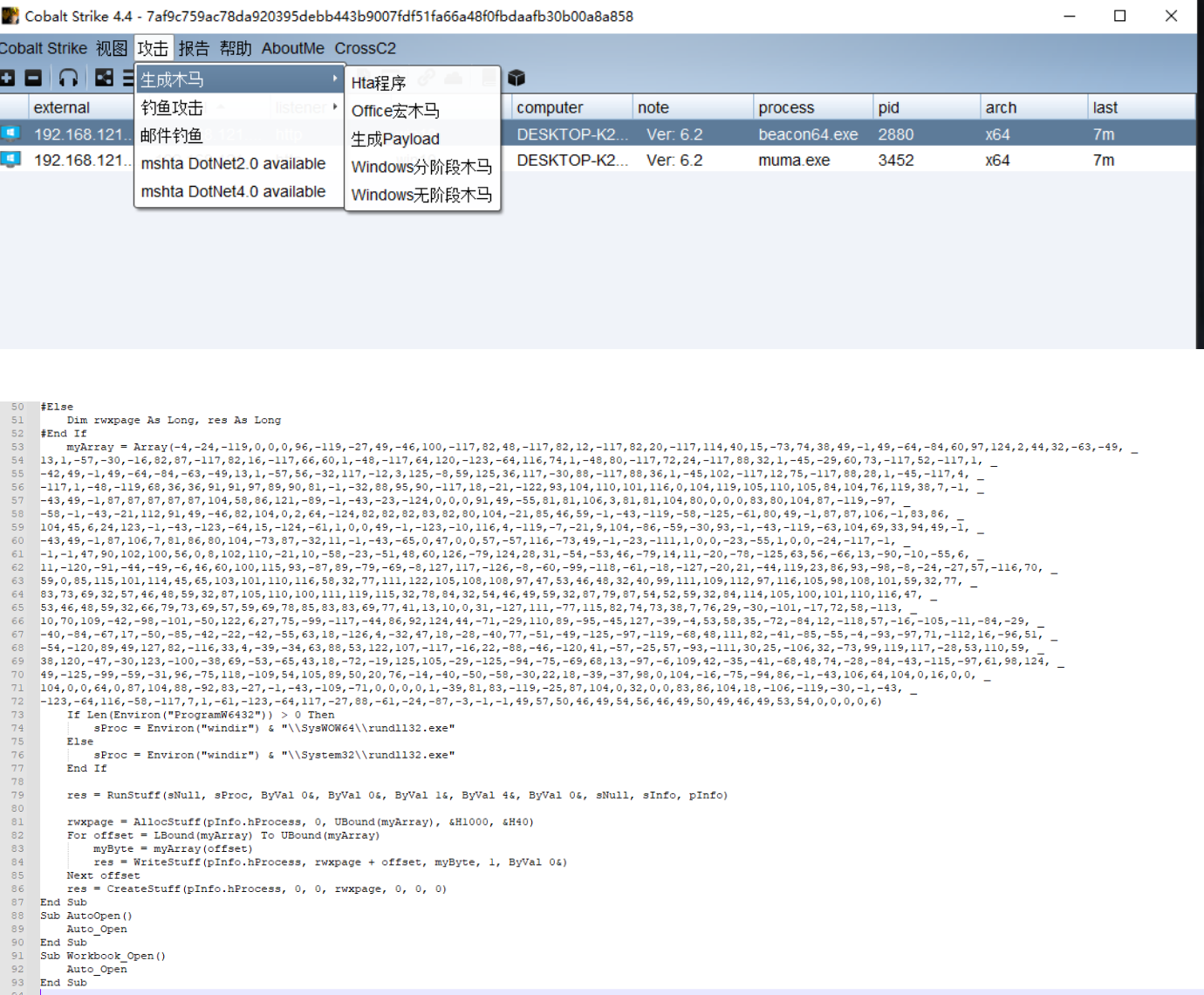
Task: Click the black cube toolbar icon
Action: [x=516, y=78]
